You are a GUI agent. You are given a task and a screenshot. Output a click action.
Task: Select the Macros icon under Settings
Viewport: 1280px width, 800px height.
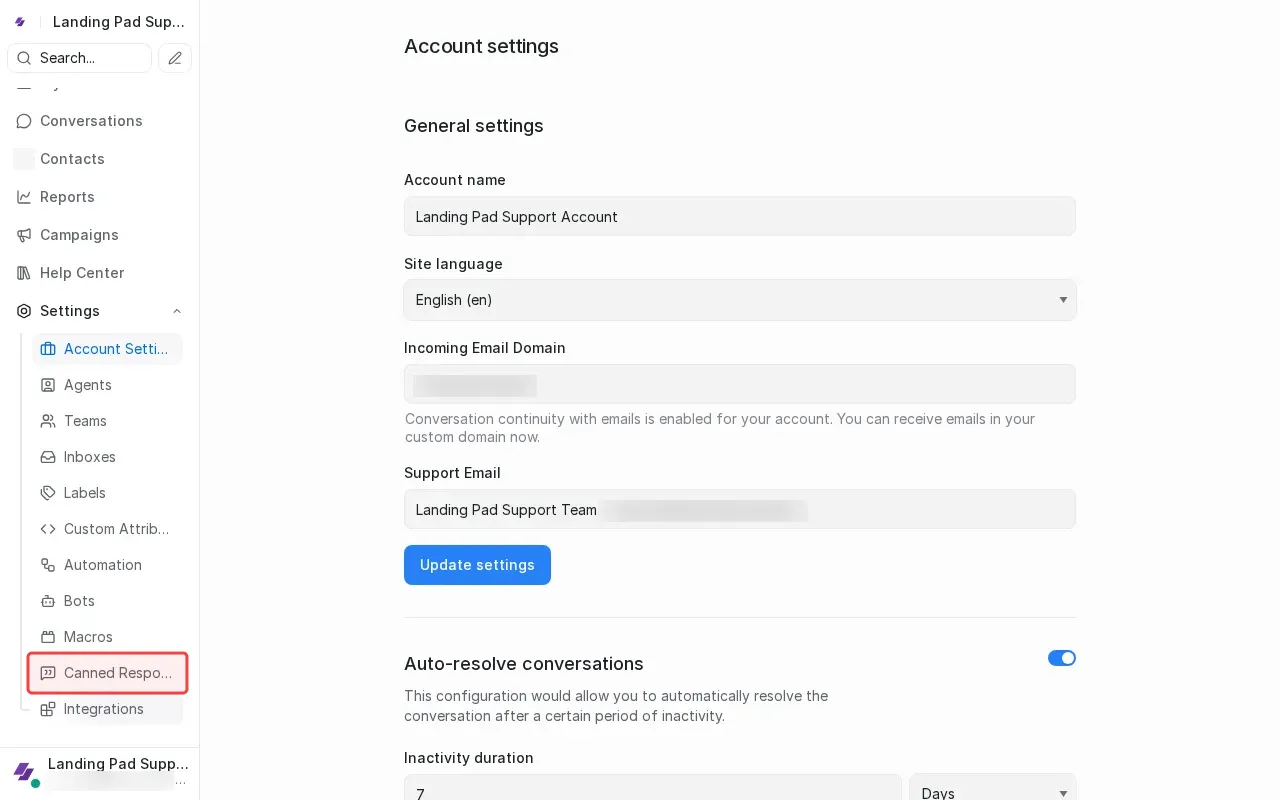(x=48, y=637)
